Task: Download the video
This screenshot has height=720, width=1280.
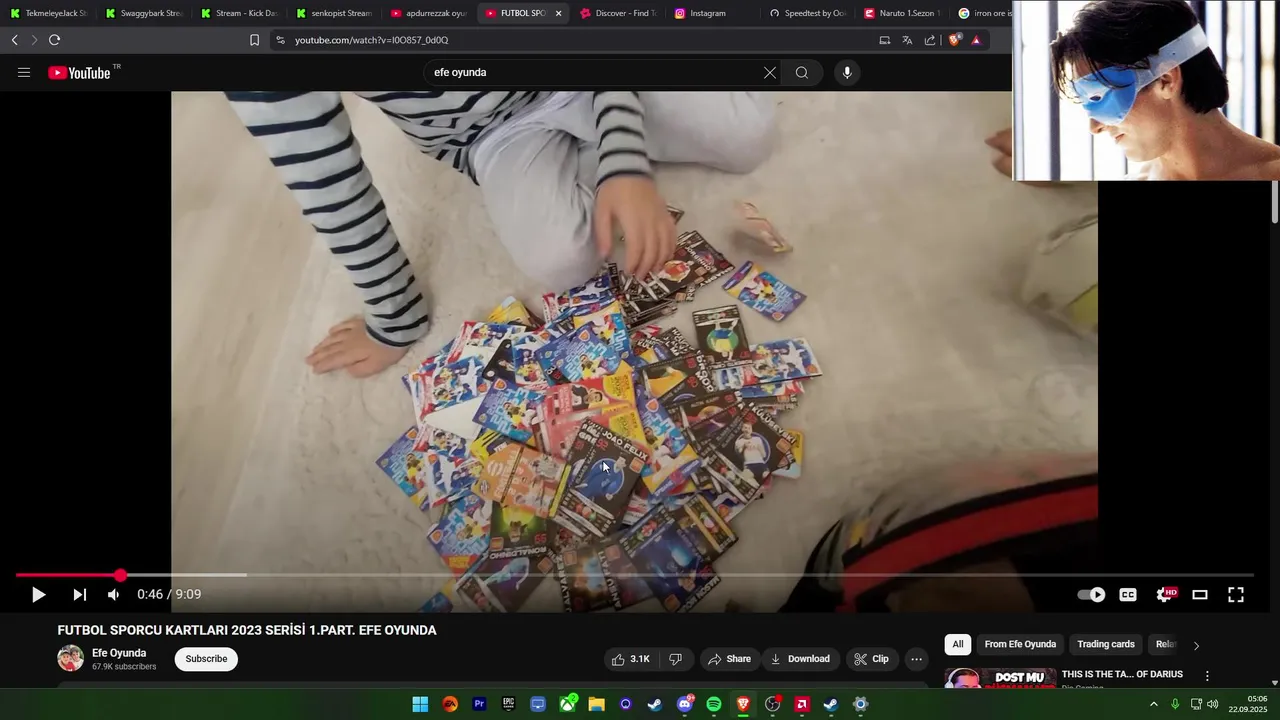Action: click(800, 659)
